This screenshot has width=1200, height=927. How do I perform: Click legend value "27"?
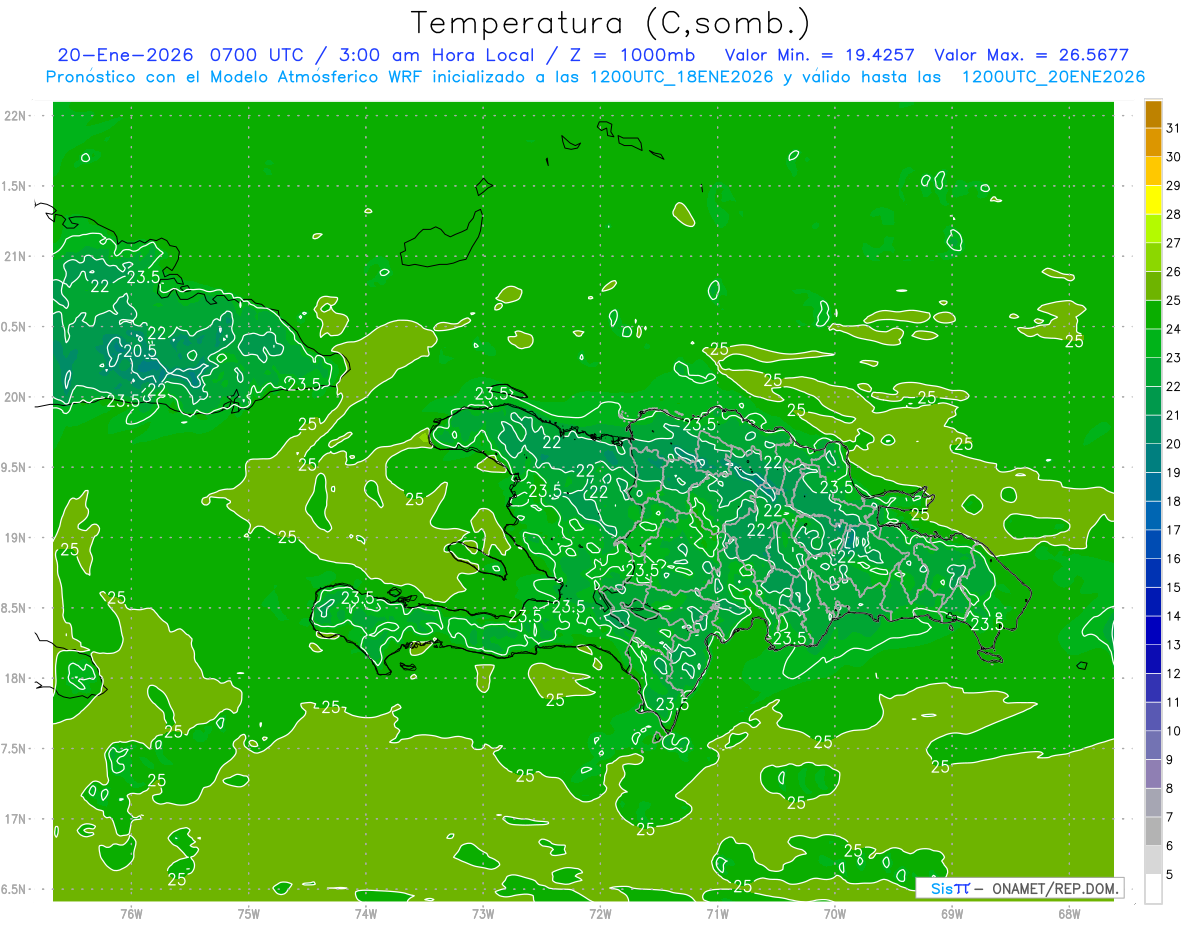[1174, 243]
